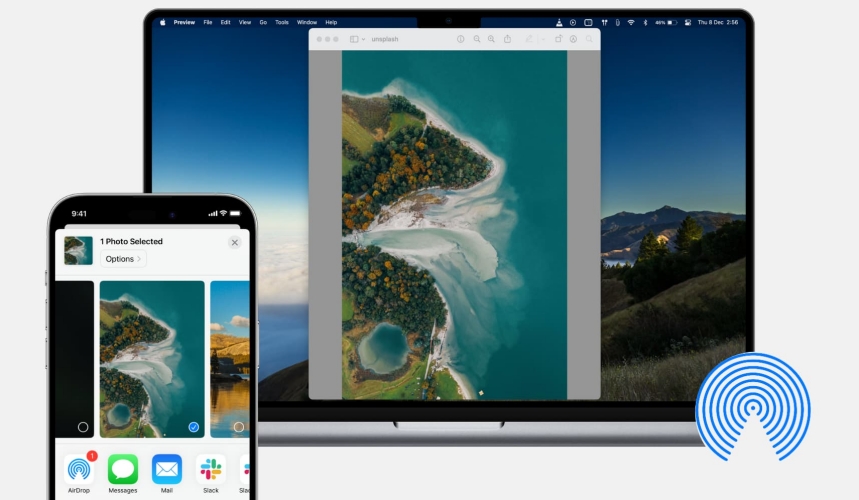The image size is (859, 500).
Task: Click the play circle menu bar icon
Action: [573, 22]
